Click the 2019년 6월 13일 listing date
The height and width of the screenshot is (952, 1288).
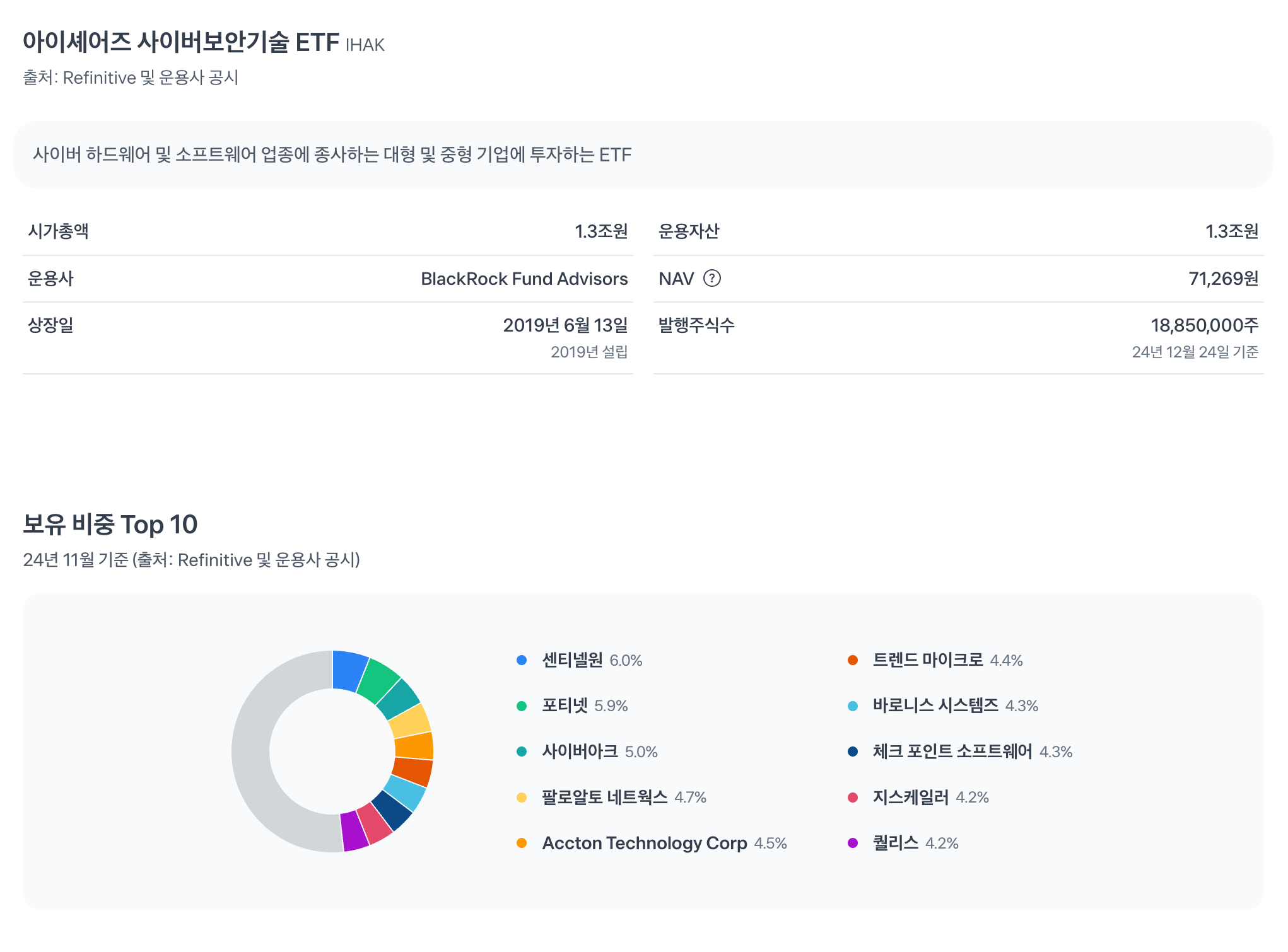[565, 325]
